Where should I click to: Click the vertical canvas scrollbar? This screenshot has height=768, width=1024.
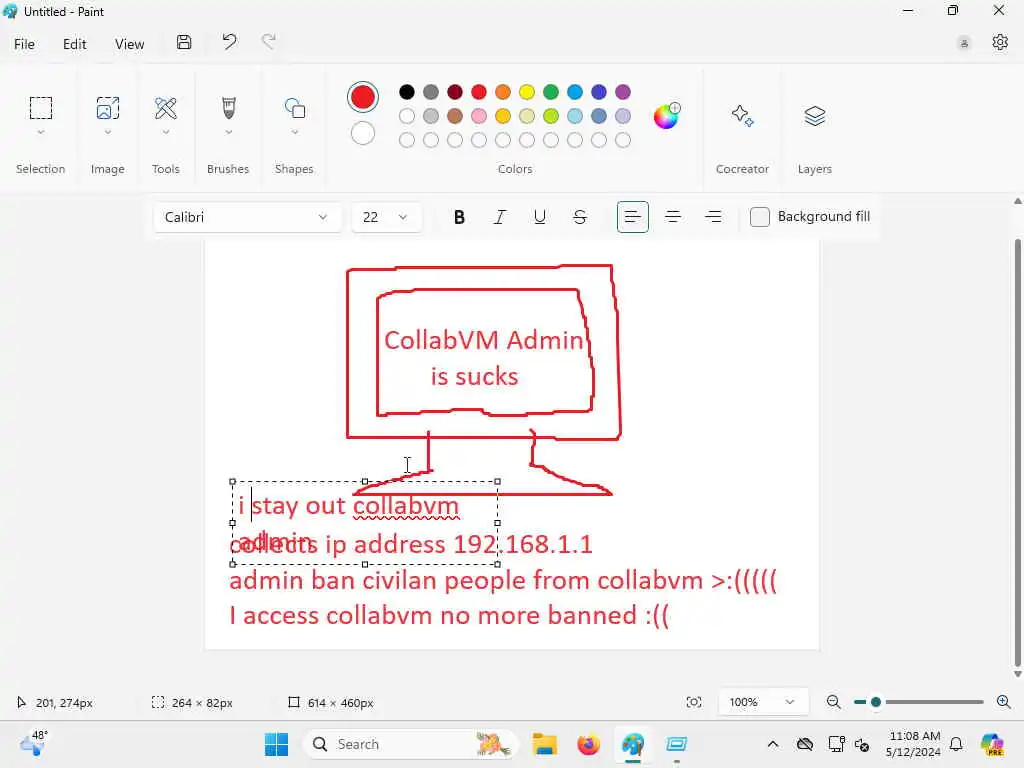[x=1017, y=455]
